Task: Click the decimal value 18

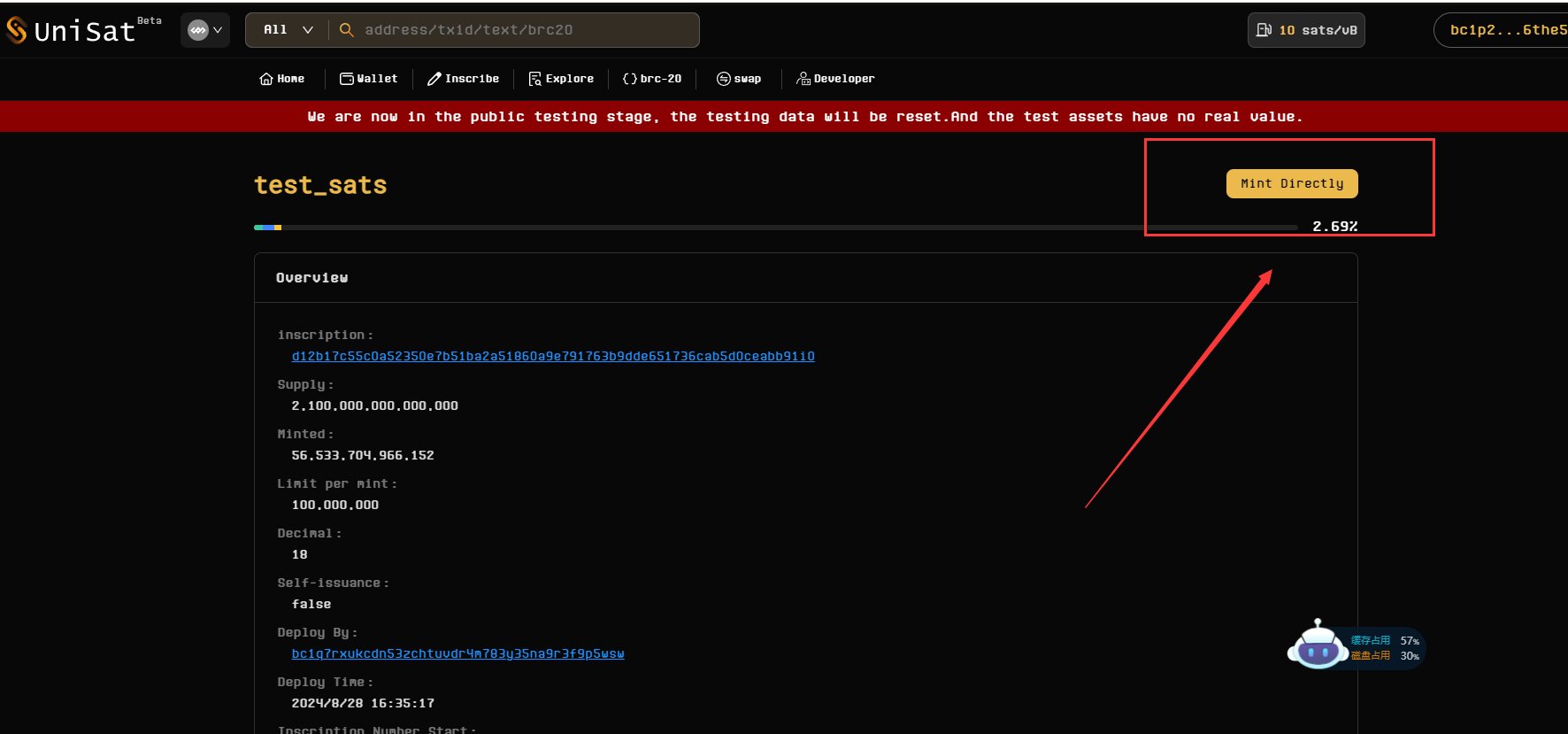Action: (x=300, y=554)
